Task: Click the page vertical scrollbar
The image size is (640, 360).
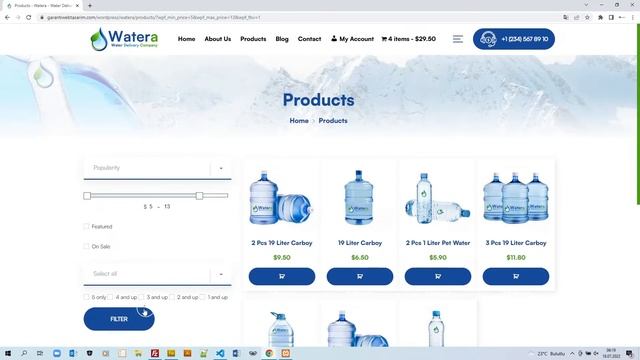Action: coord(638,114)
